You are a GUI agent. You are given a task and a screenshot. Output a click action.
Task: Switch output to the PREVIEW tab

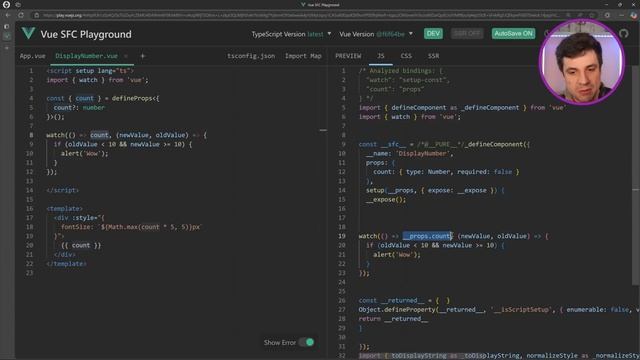point(348,56)
